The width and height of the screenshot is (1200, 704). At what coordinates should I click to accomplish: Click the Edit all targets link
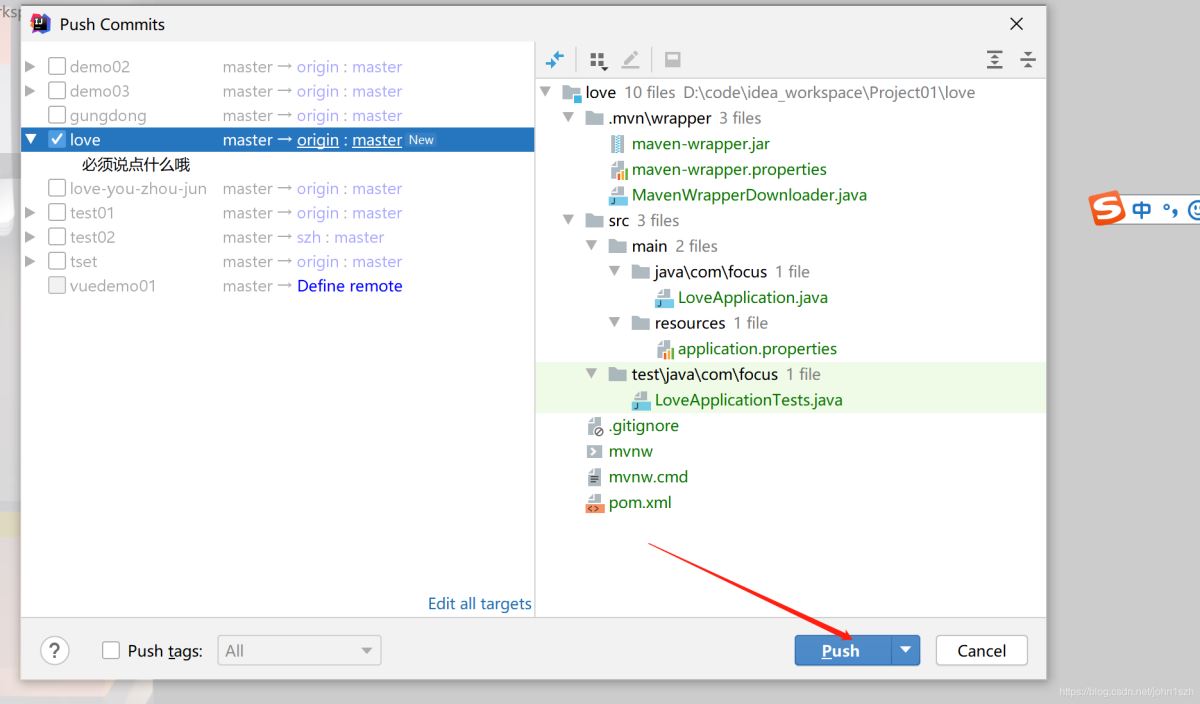coord(479,604)
